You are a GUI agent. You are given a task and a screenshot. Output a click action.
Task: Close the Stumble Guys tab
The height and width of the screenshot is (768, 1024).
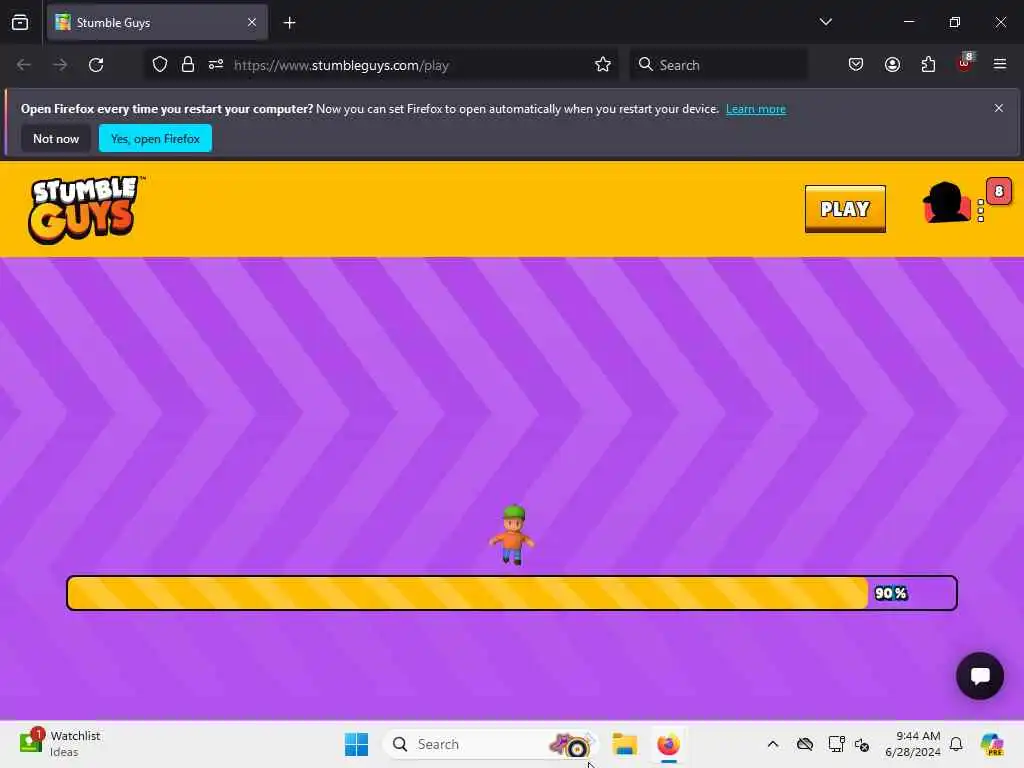tap(252, 23)
